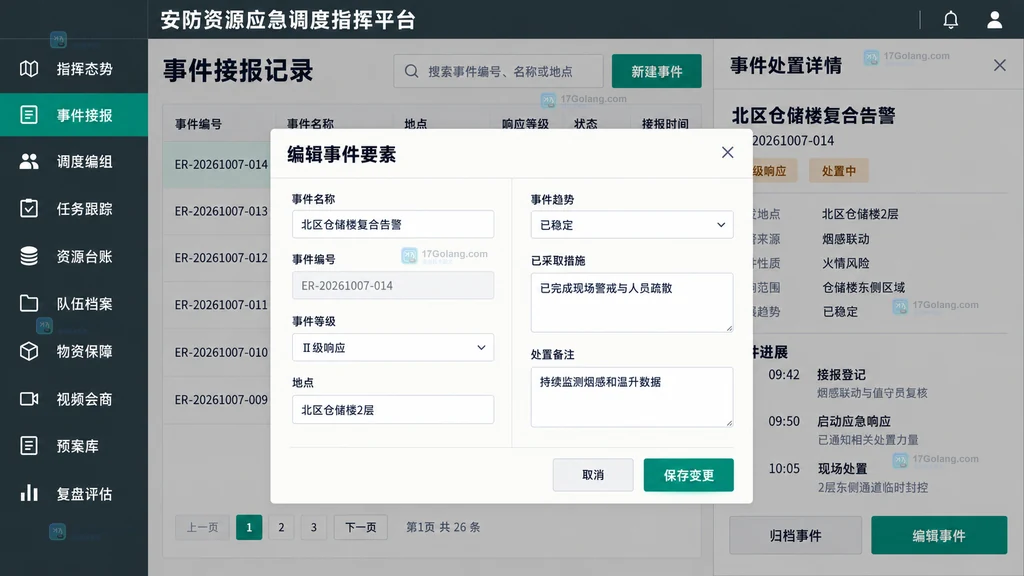This screenshot has height=576, width=1024.
Task: Click the 响应等级 column header
Action: coord(525,123)
